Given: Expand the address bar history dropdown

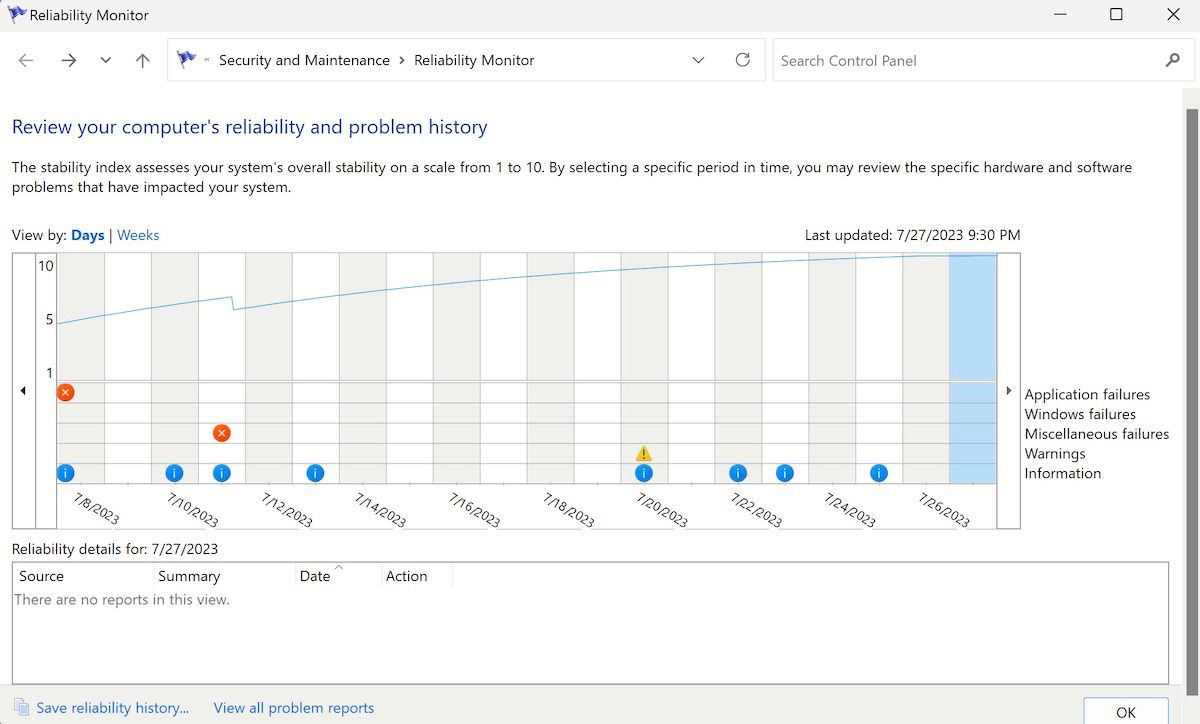Looking at the screenshot, I should [698, 60].
